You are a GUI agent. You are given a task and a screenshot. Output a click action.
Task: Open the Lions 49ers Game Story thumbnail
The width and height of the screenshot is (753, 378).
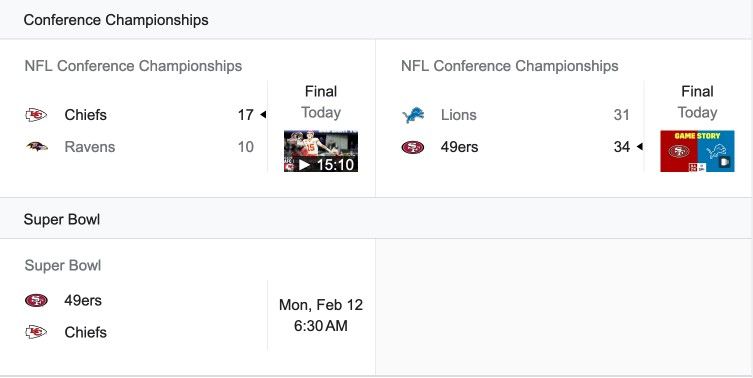click(697, 151)
